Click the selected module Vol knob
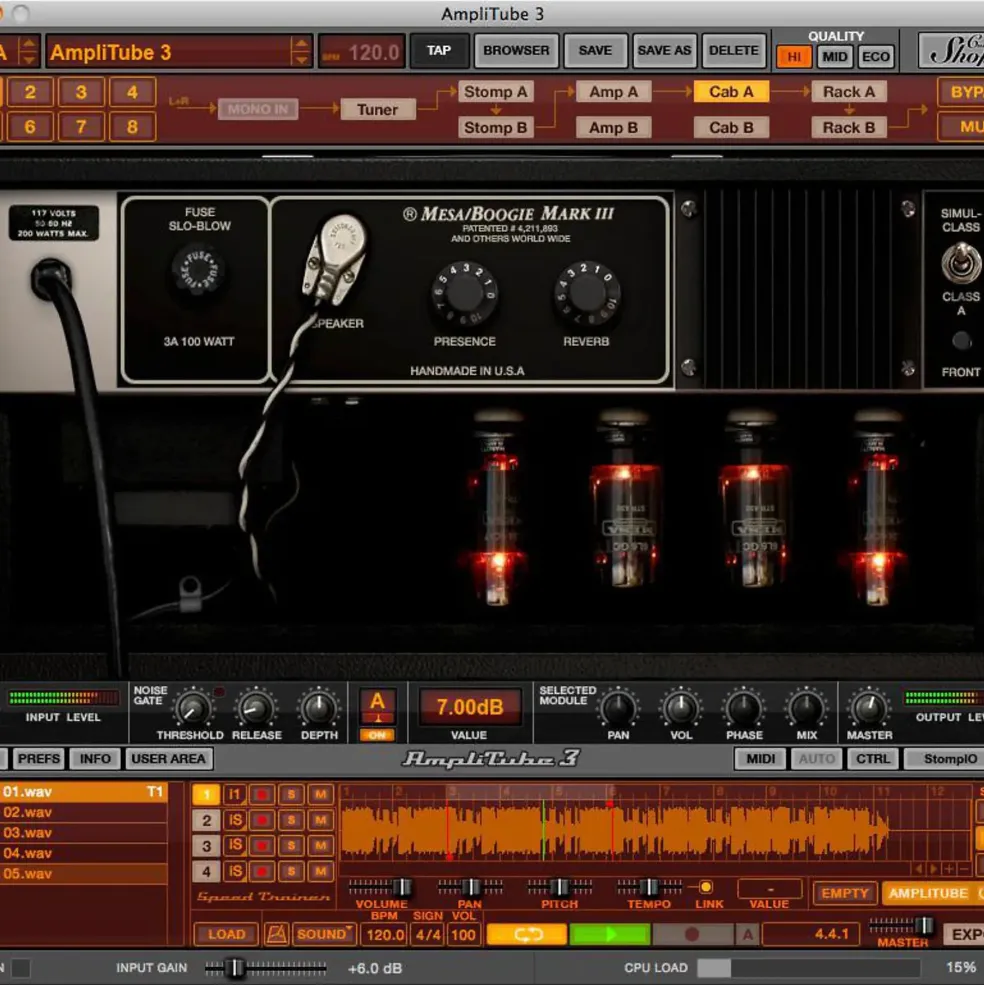The height and width of the screenshot is (985, 984). point(681,709)
